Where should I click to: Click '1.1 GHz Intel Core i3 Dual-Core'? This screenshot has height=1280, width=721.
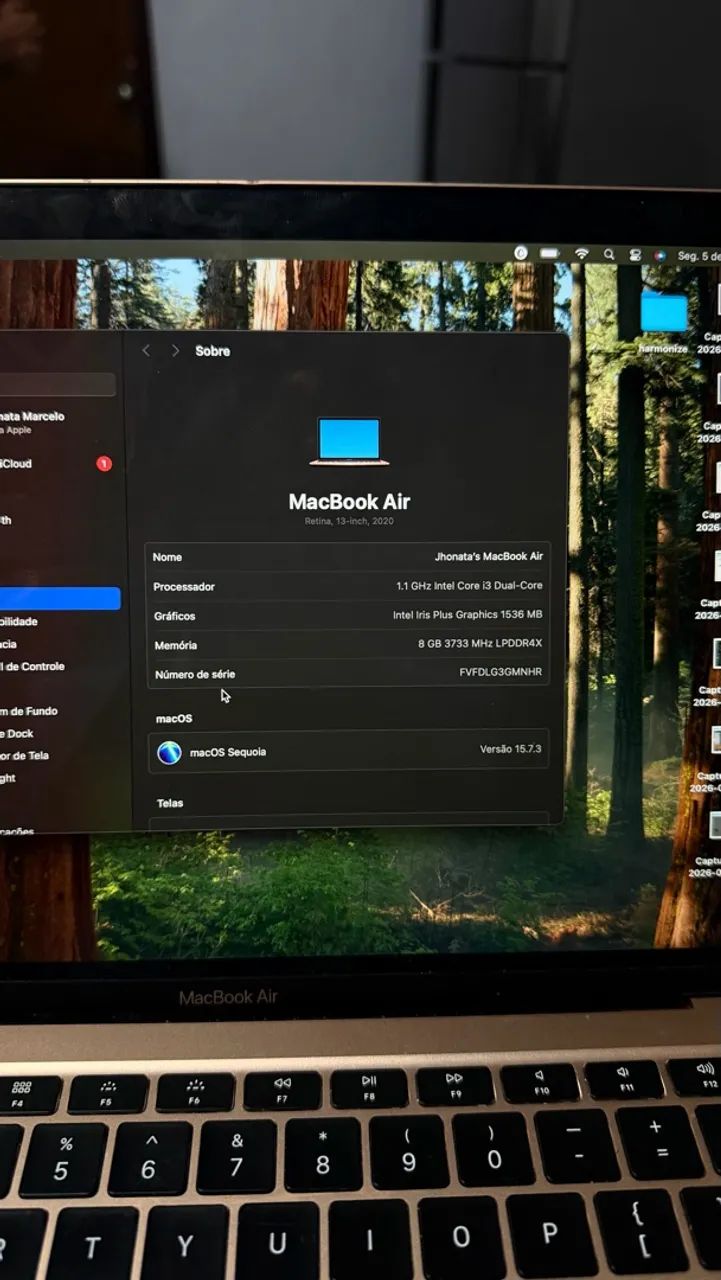(469, 586)
